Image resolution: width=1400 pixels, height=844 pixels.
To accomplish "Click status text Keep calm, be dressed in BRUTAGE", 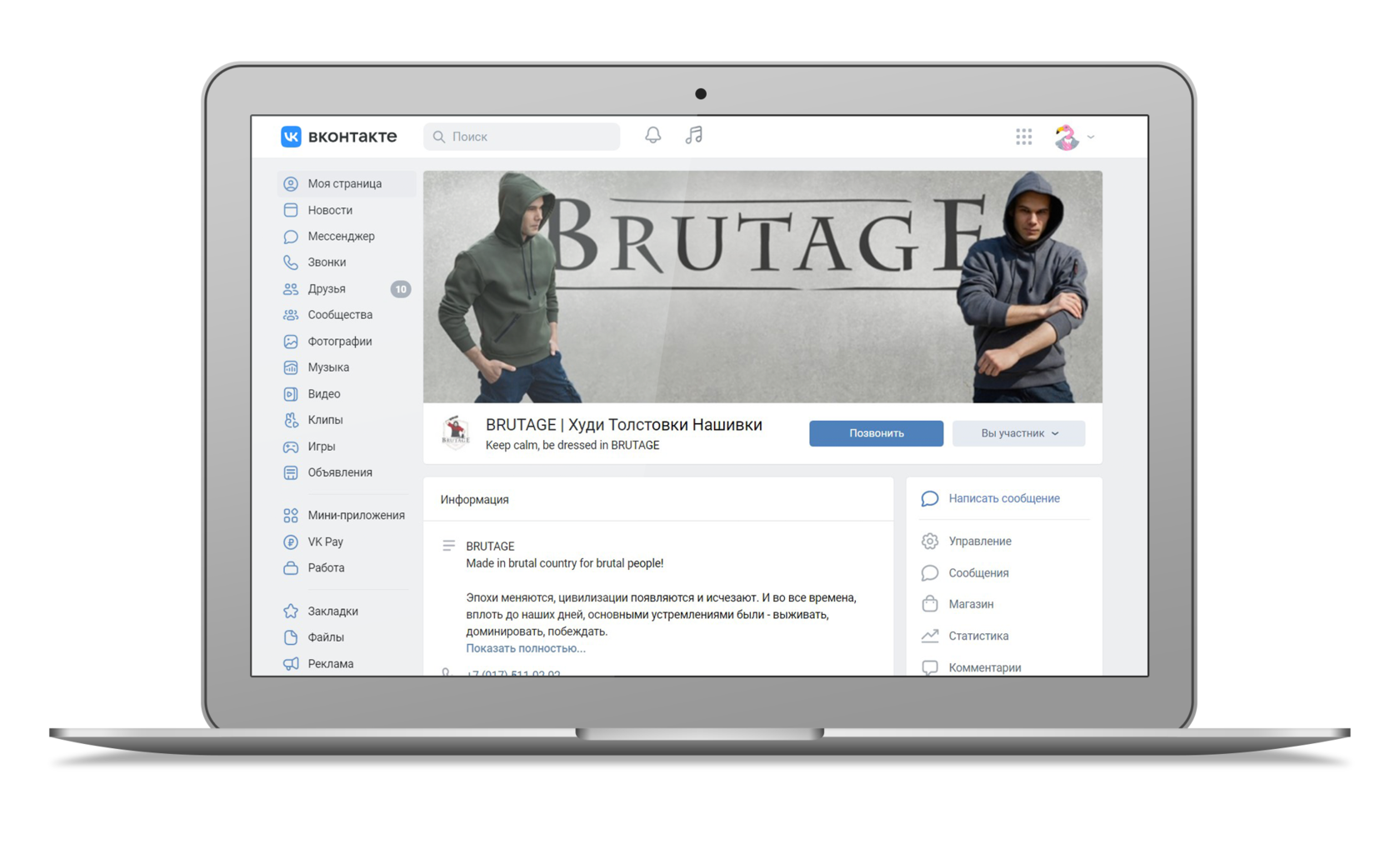I will (572, 446).
